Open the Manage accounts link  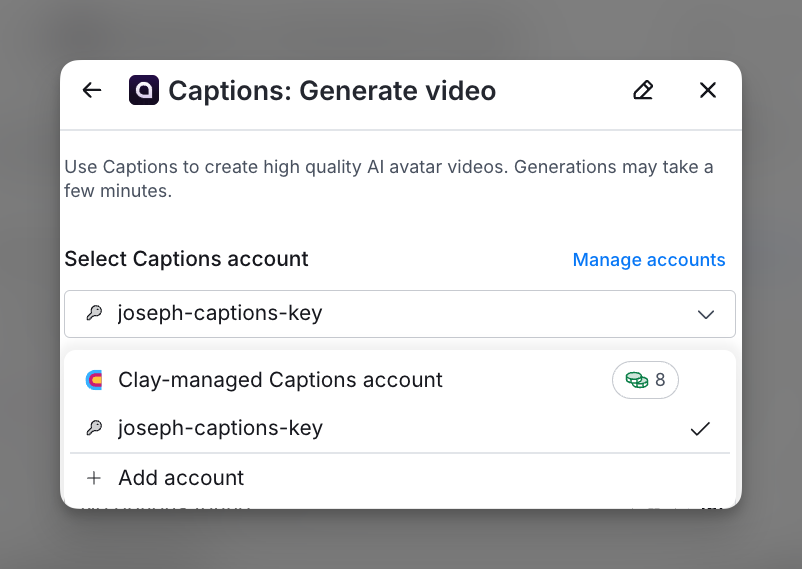[649, 259]
